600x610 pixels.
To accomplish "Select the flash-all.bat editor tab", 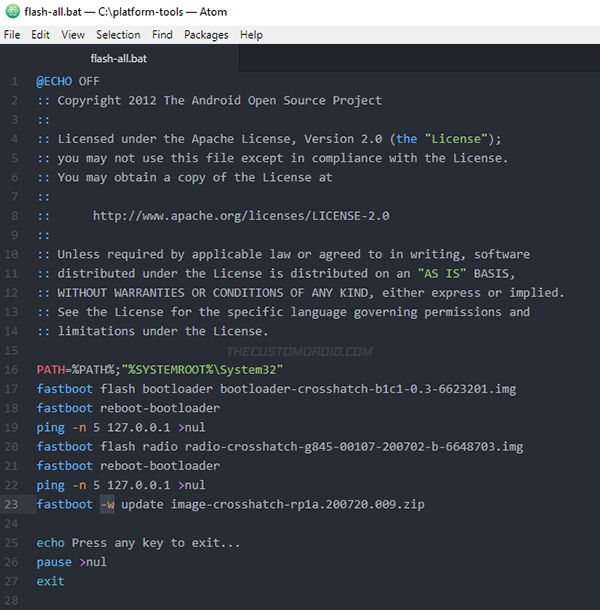I will point(119,58).
